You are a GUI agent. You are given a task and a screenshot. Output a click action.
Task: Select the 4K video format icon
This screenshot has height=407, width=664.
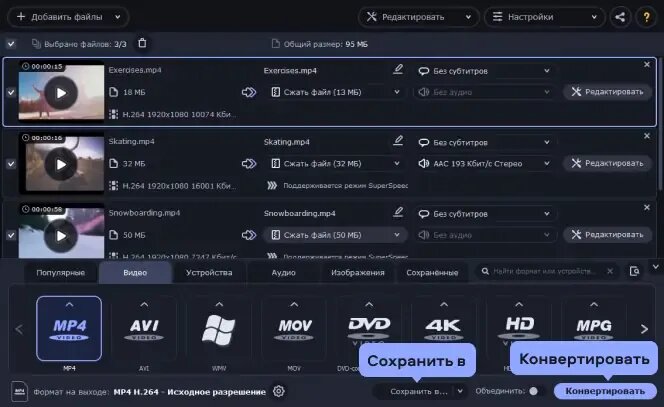[x=443, y=324]
